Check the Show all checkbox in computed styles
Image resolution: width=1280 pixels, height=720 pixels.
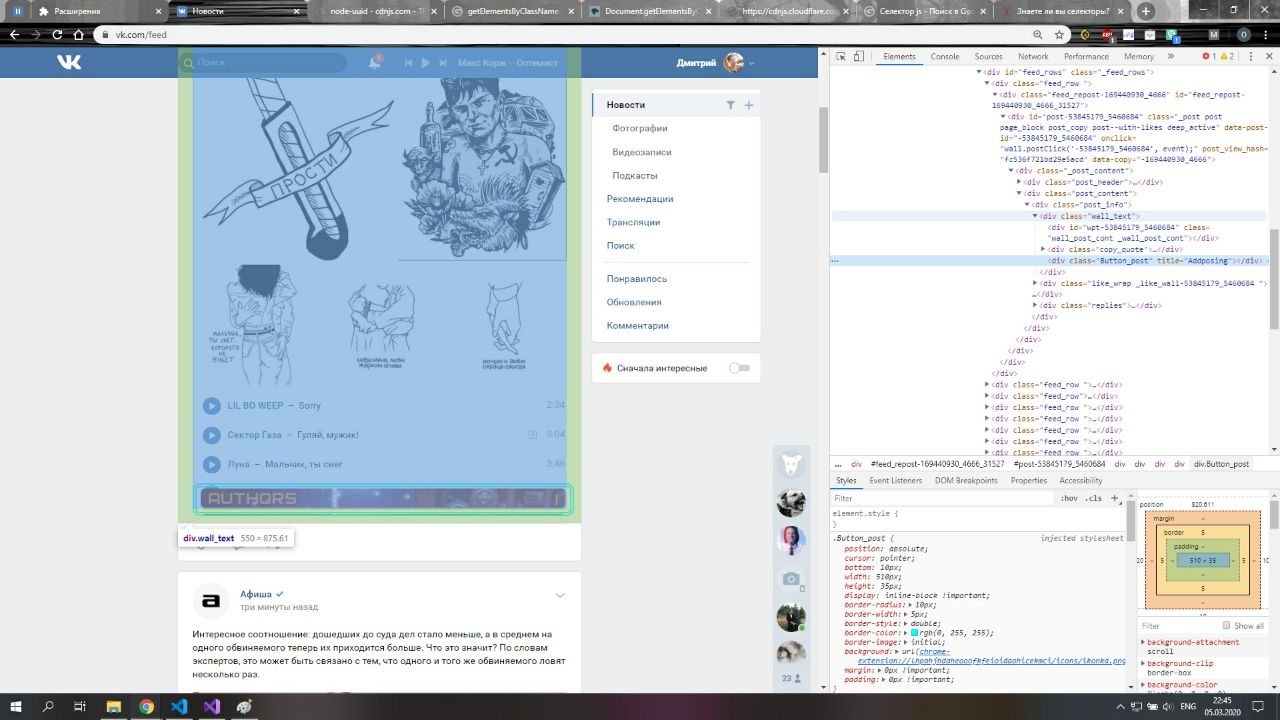[1227, 626]
